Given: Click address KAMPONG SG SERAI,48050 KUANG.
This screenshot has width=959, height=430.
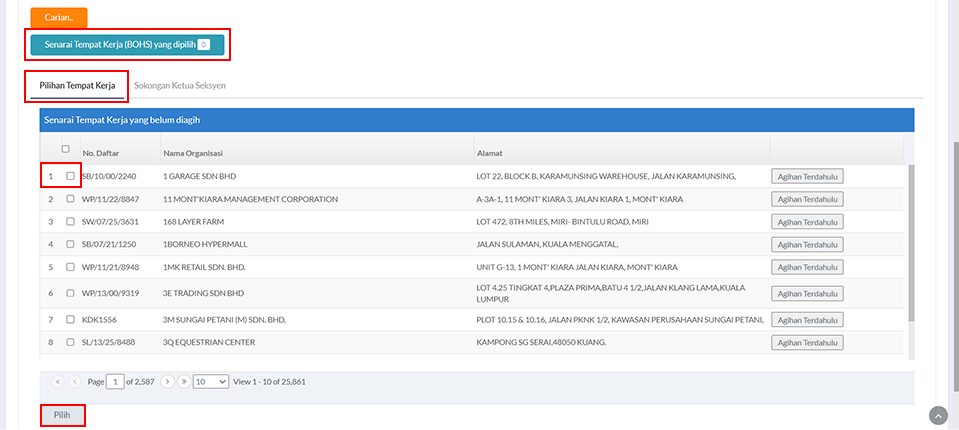Looking at the screenshot, I should pos(541,342).
